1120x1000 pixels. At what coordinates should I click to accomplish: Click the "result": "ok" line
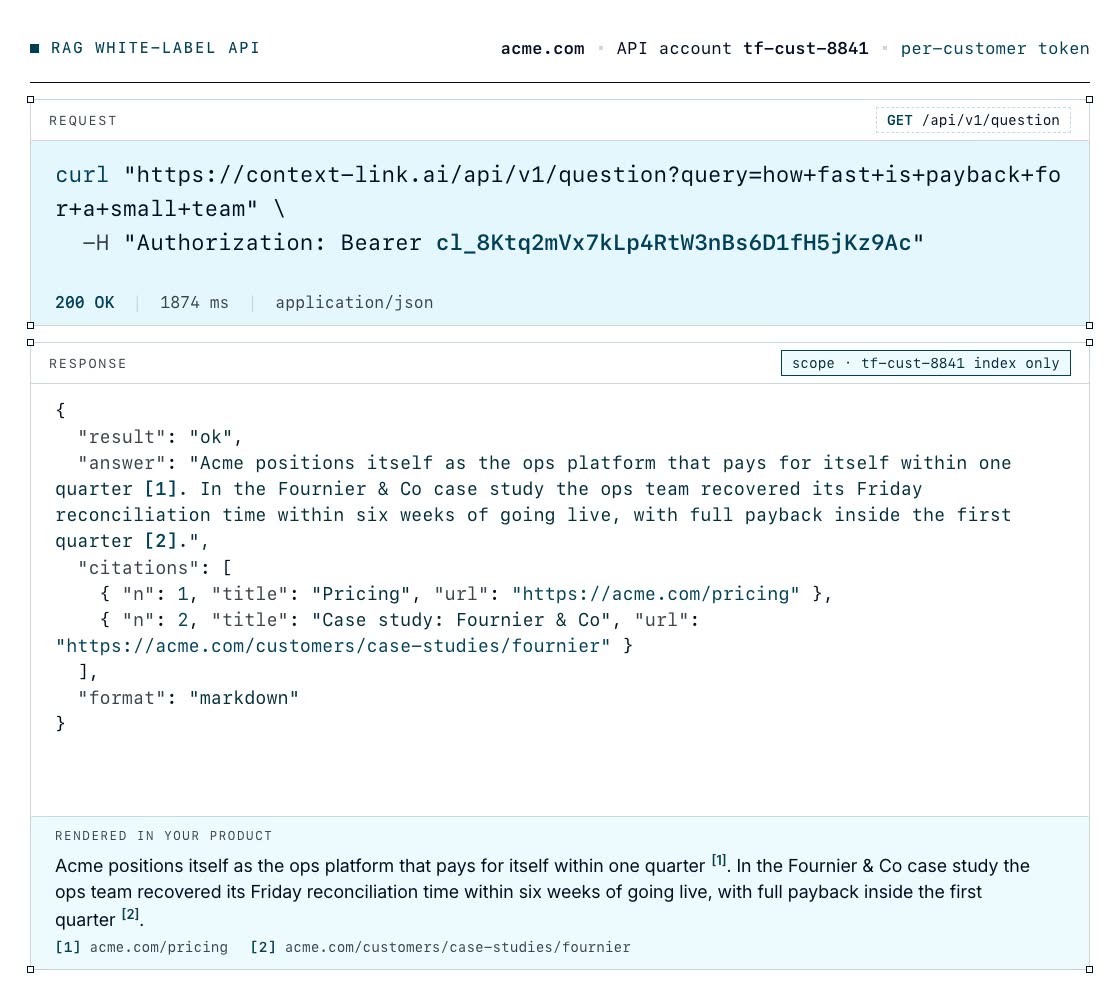(159, 436)
